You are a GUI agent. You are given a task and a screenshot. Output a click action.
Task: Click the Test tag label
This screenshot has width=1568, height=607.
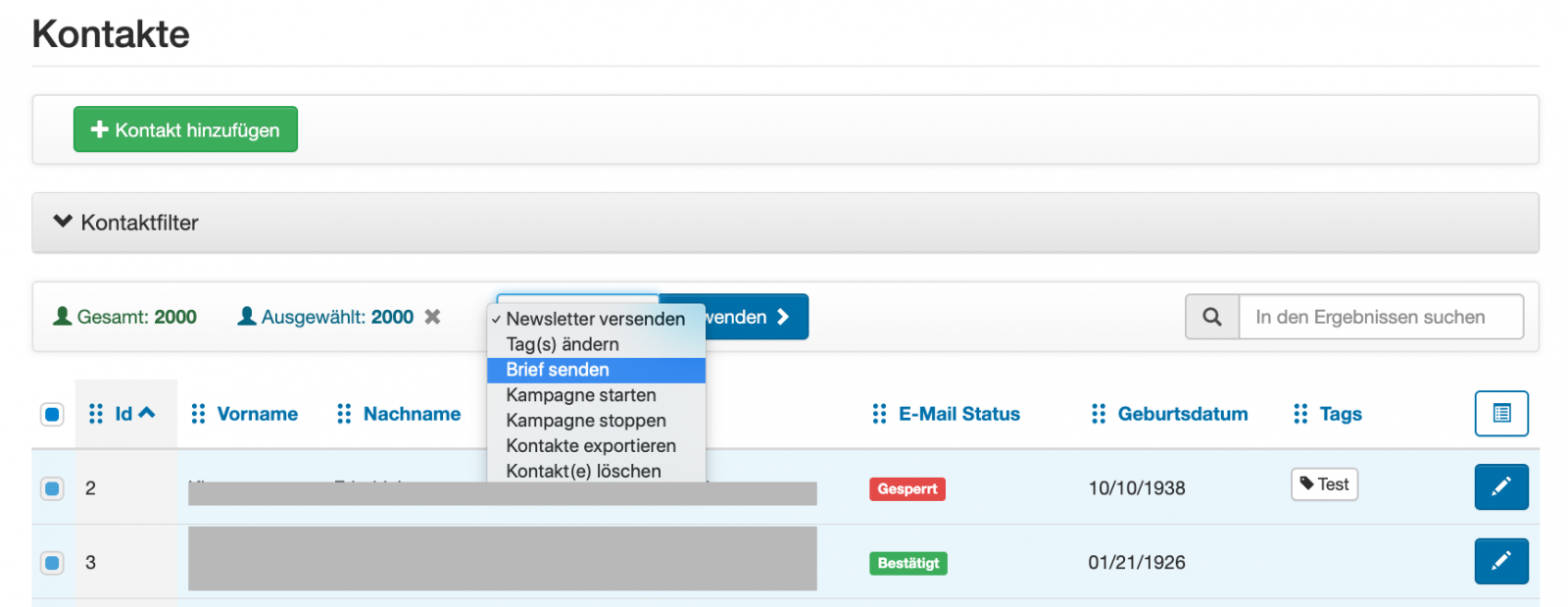(1324, 484)
